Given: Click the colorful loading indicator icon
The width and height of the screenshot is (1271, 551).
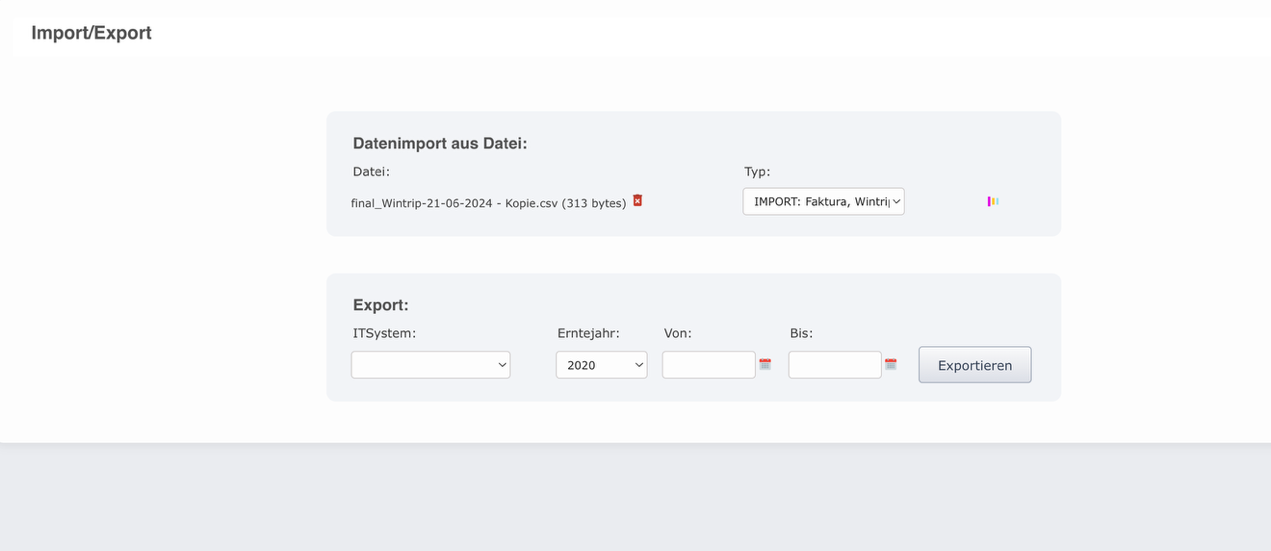Looking at the screenshot, I should pos(993,202).
